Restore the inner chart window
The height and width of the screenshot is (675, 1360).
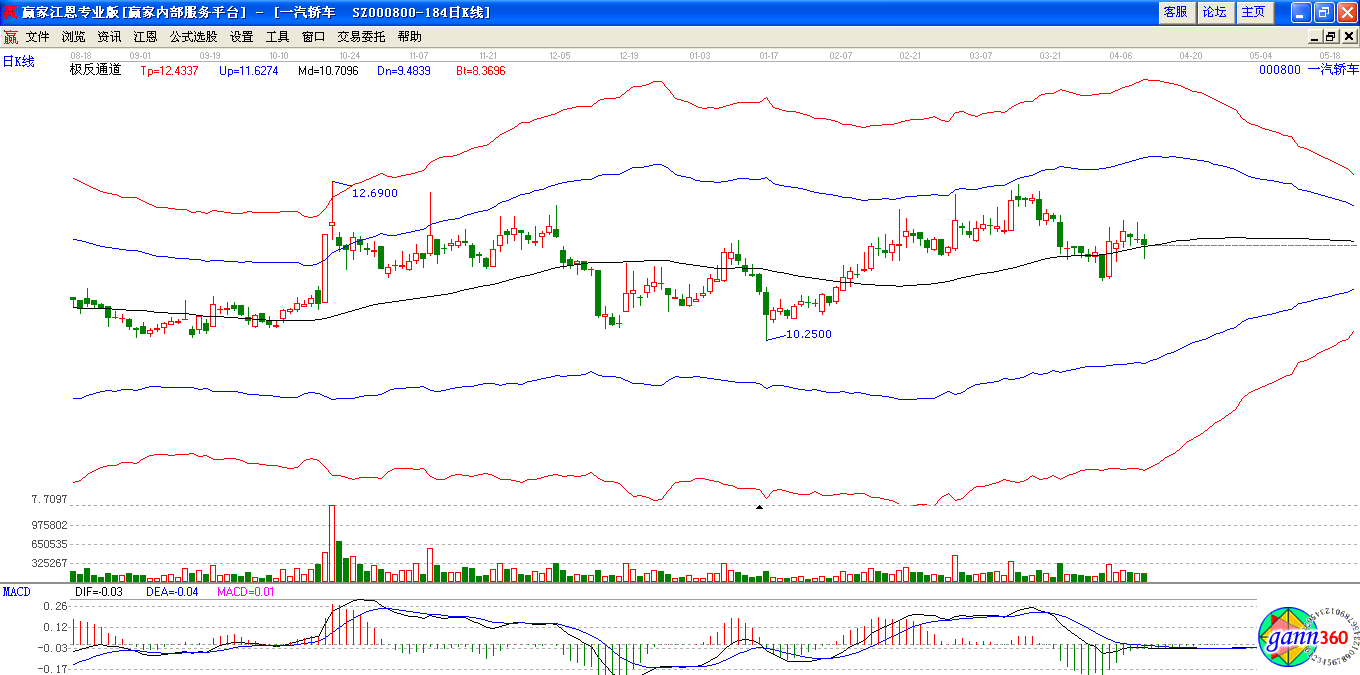pyautogui.click(x=1330, y=36)
